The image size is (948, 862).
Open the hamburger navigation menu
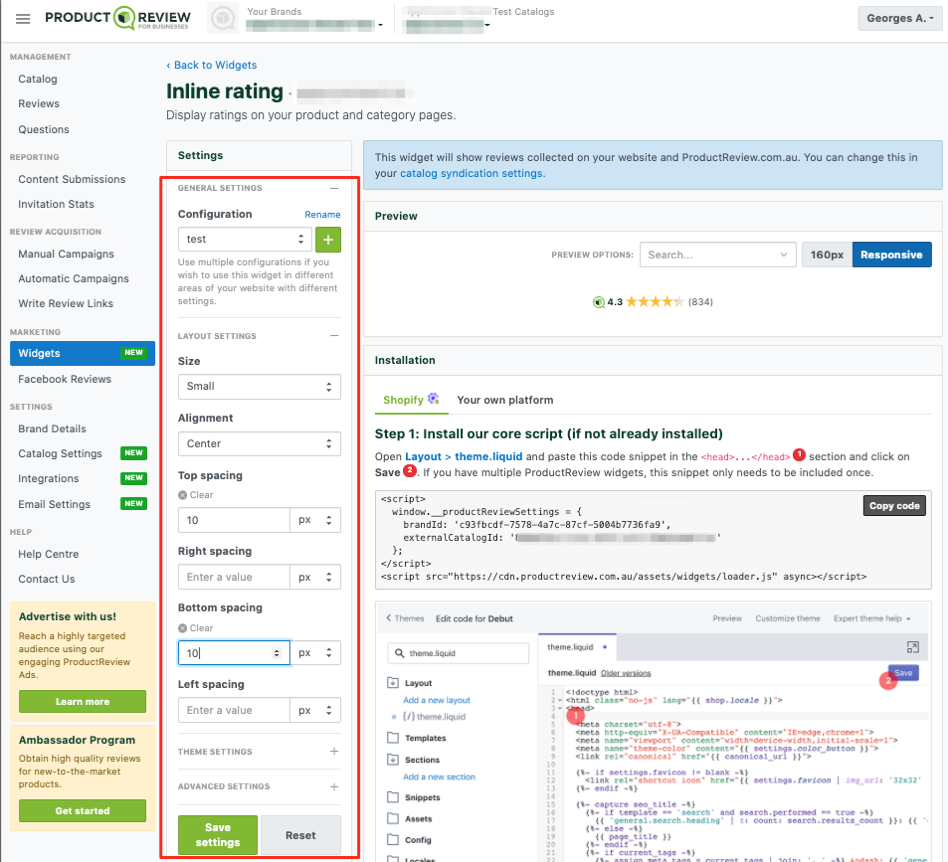(23, 19)
